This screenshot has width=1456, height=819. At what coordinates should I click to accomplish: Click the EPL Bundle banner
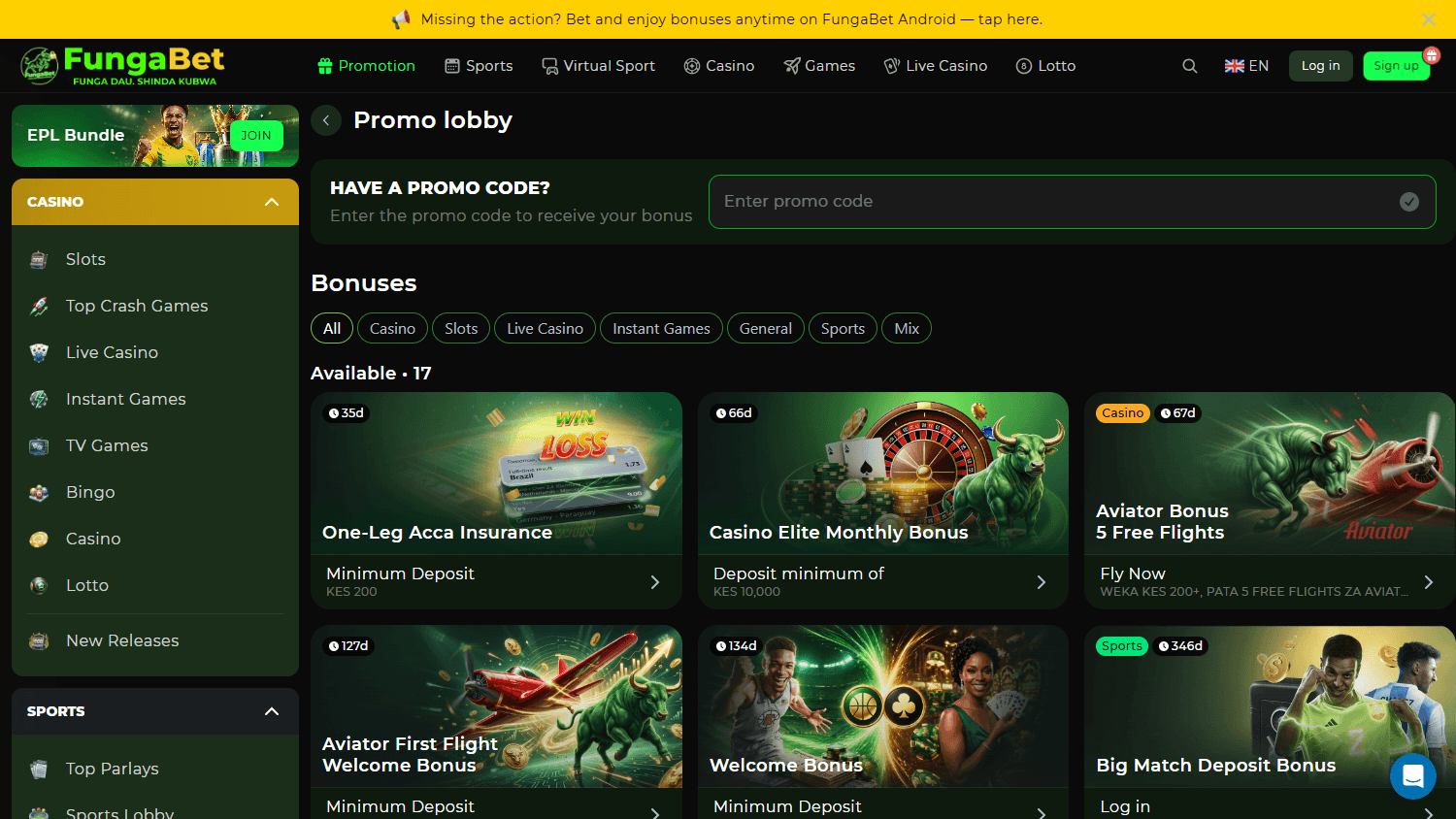click(155, 136)
